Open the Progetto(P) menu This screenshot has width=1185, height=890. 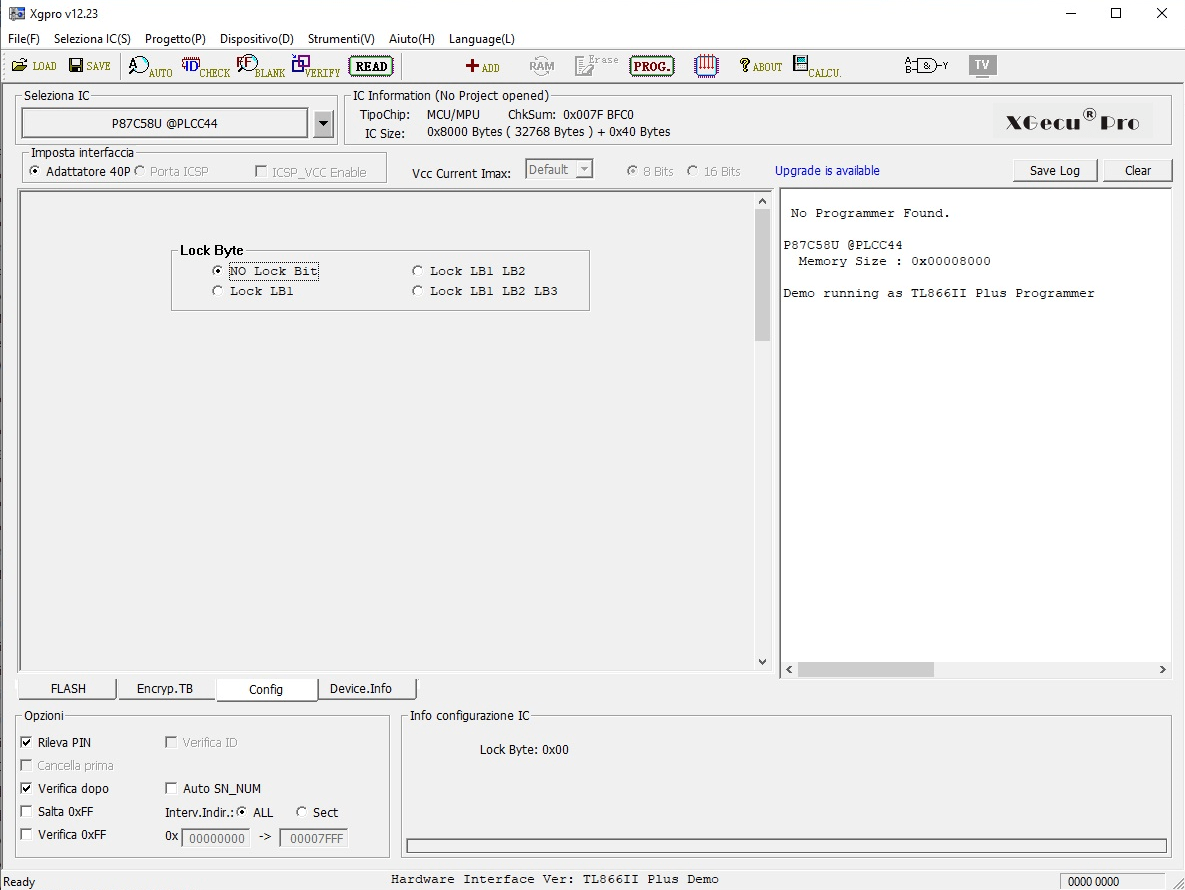coord(175,39)
